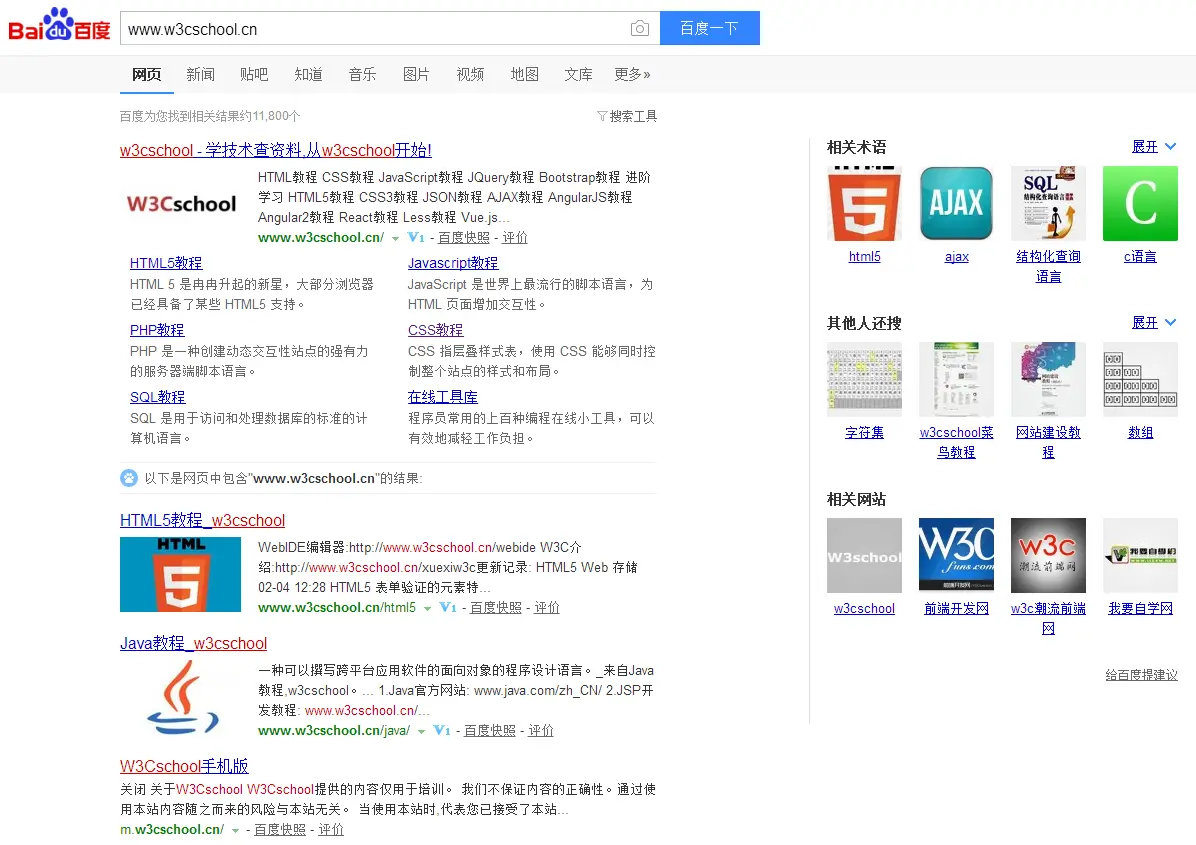Click the 百度一下 search button
This screenshot has height=845, width=1196.
[x=709, y=28]
